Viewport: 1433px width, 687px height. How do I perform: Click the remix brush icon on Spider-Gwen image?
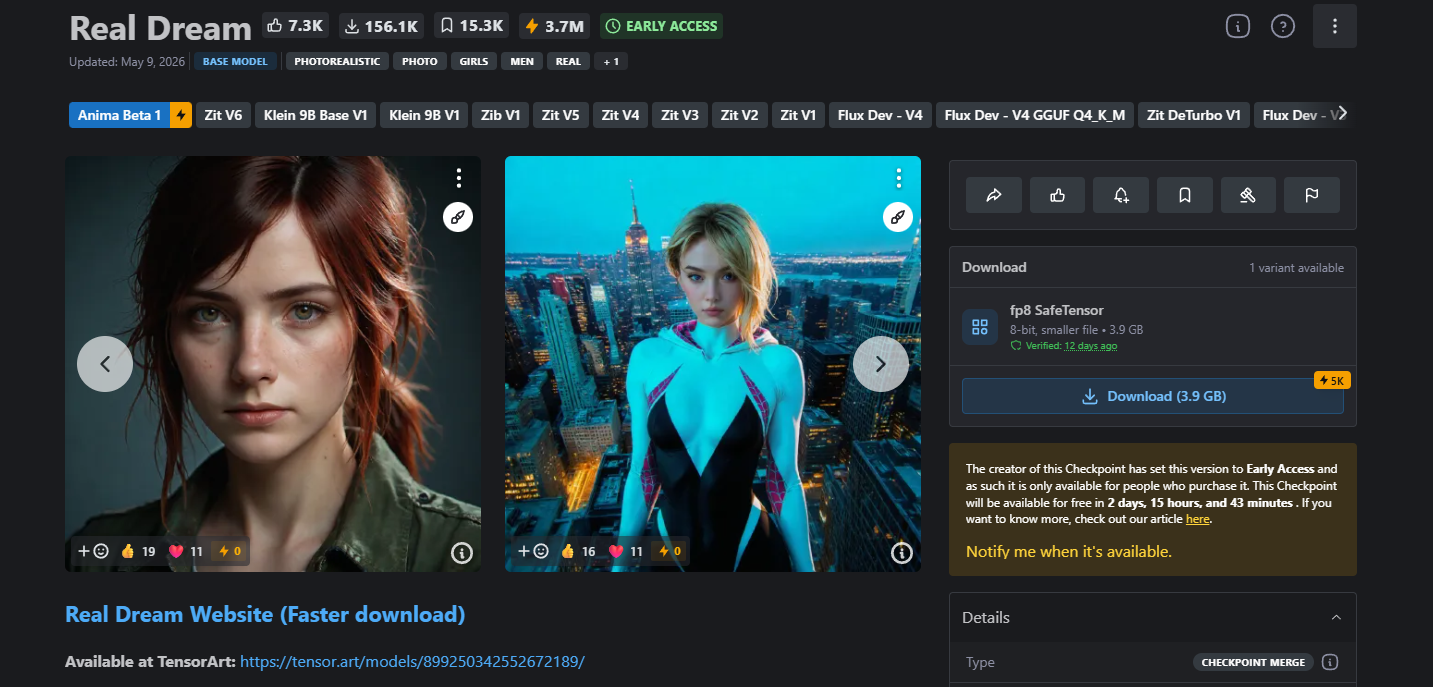coord(898,217)
